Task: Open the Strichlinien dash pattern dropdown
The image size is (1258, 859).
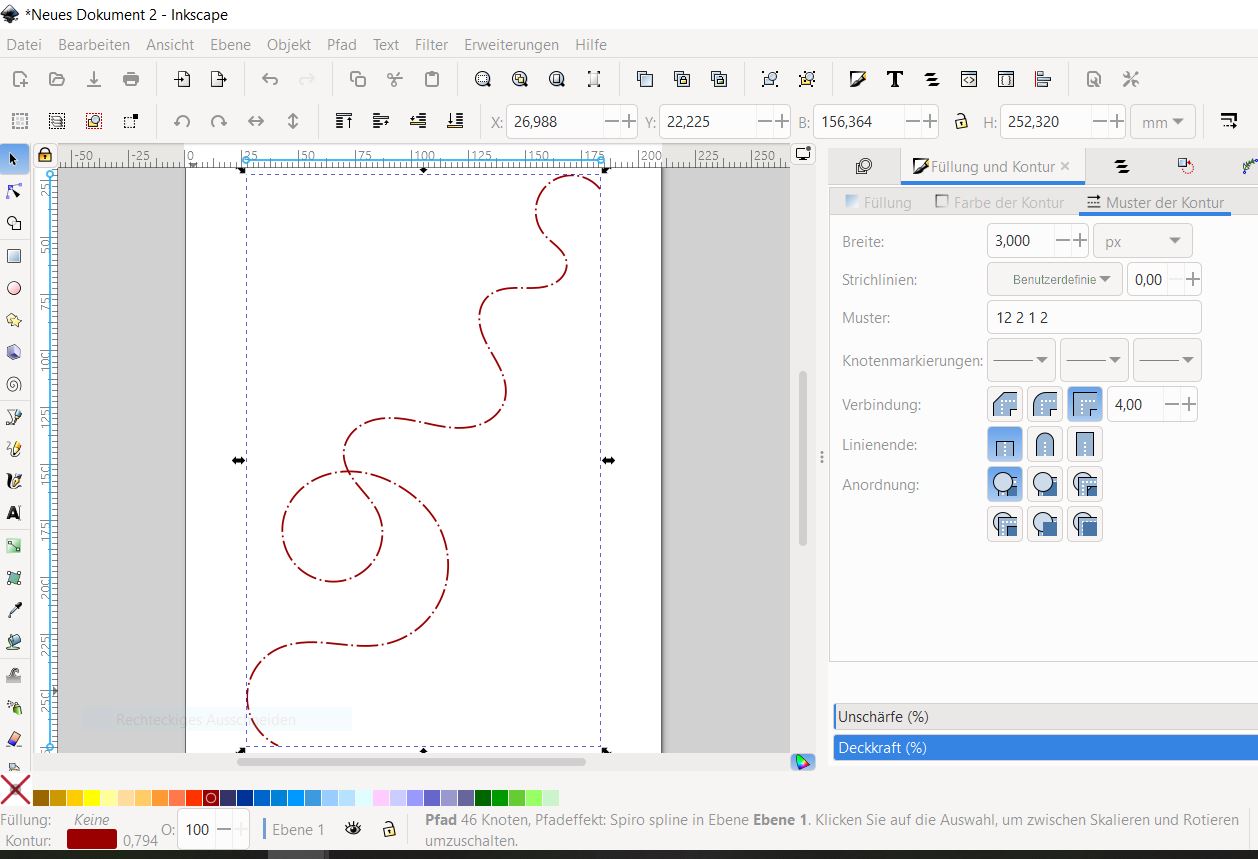Action: point(1054,280)
